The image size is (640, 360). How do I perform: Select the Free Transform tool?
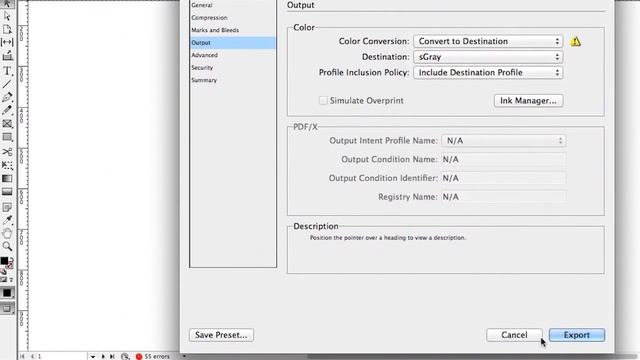pyautogui.click(x=7, y=165)
